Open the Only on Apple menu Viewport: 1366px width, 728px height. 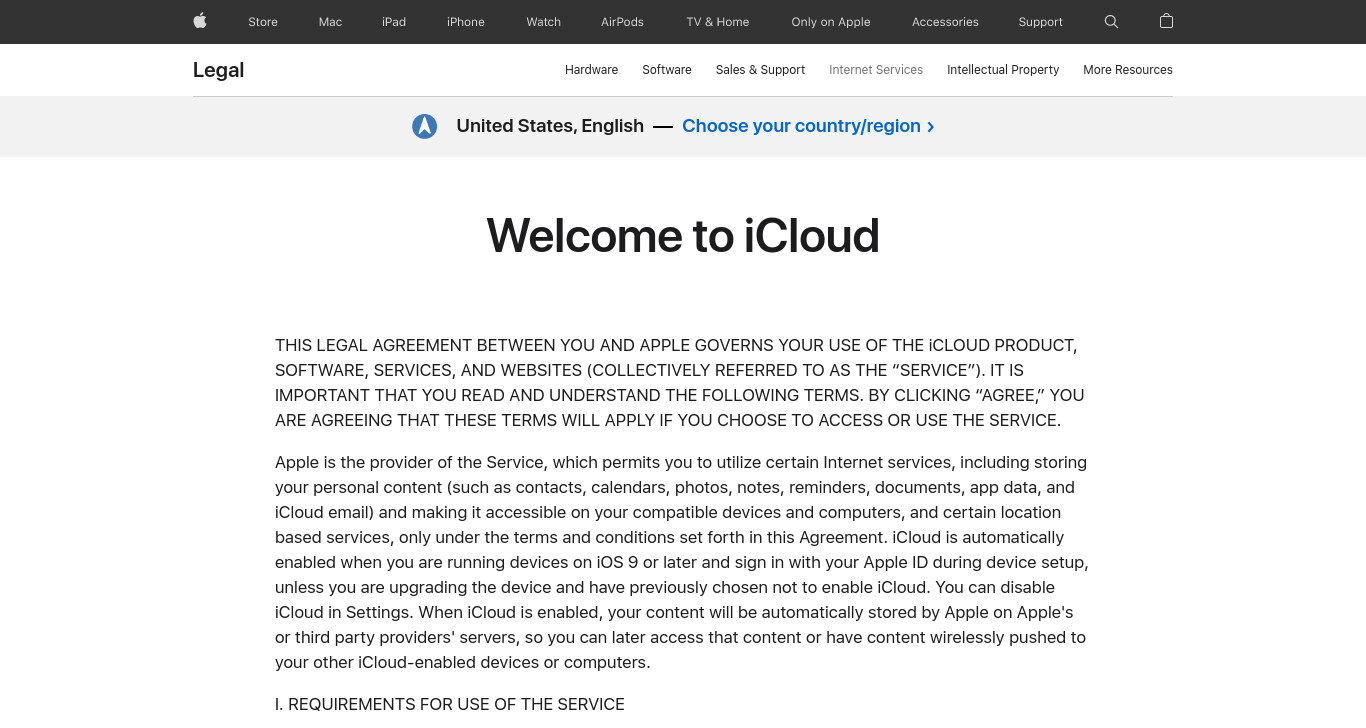(x=831, y=22)
